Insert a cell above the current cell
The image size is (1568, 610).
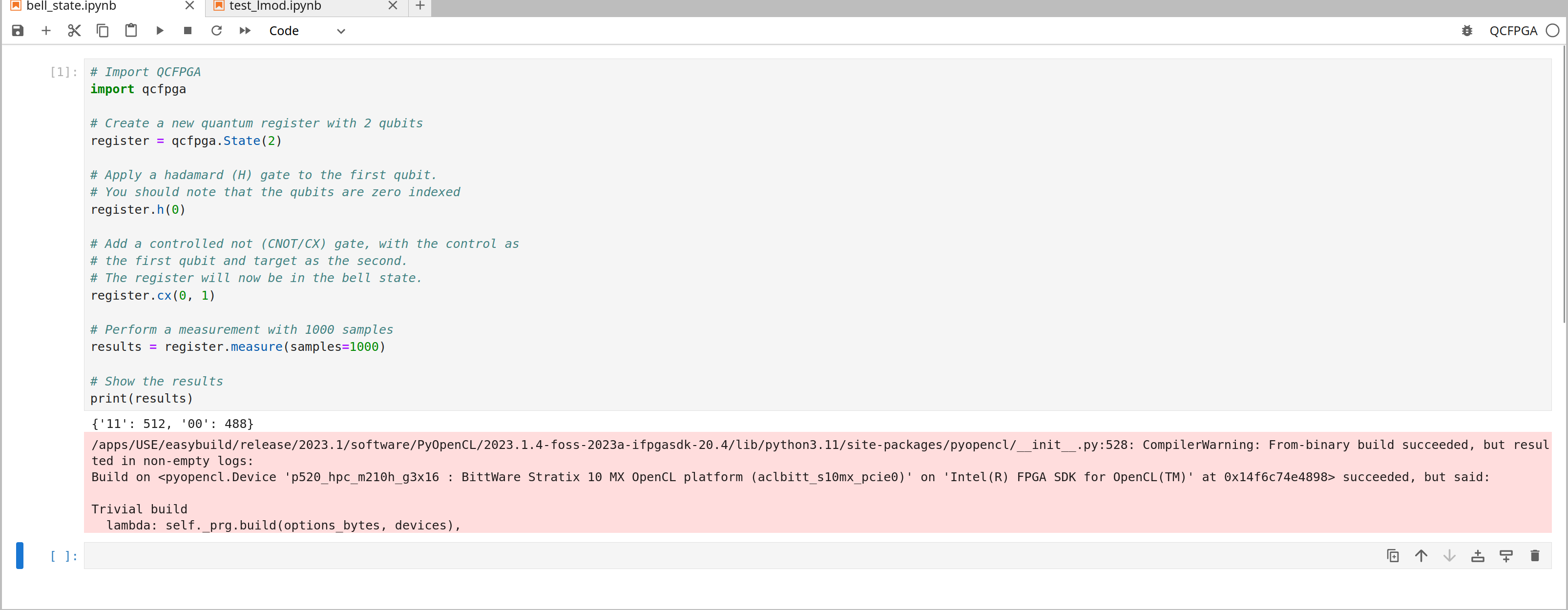pyautogui.click(x=1478, y=555)
